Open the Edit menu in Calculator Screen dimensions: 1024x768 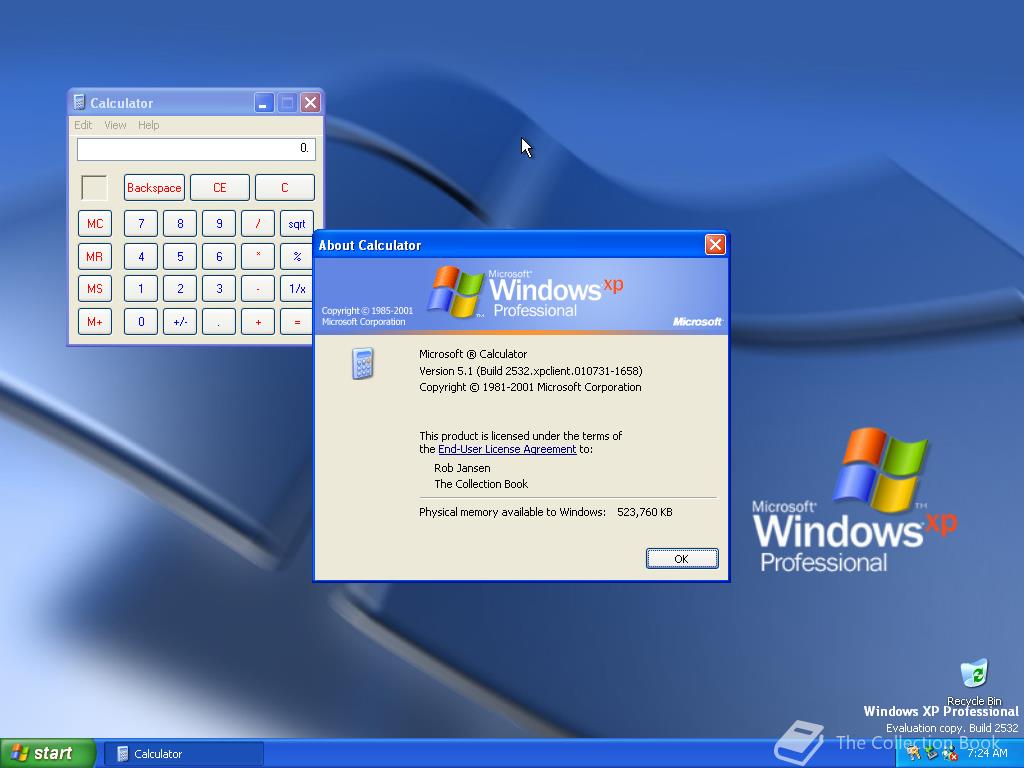click(x=82, y=125)
